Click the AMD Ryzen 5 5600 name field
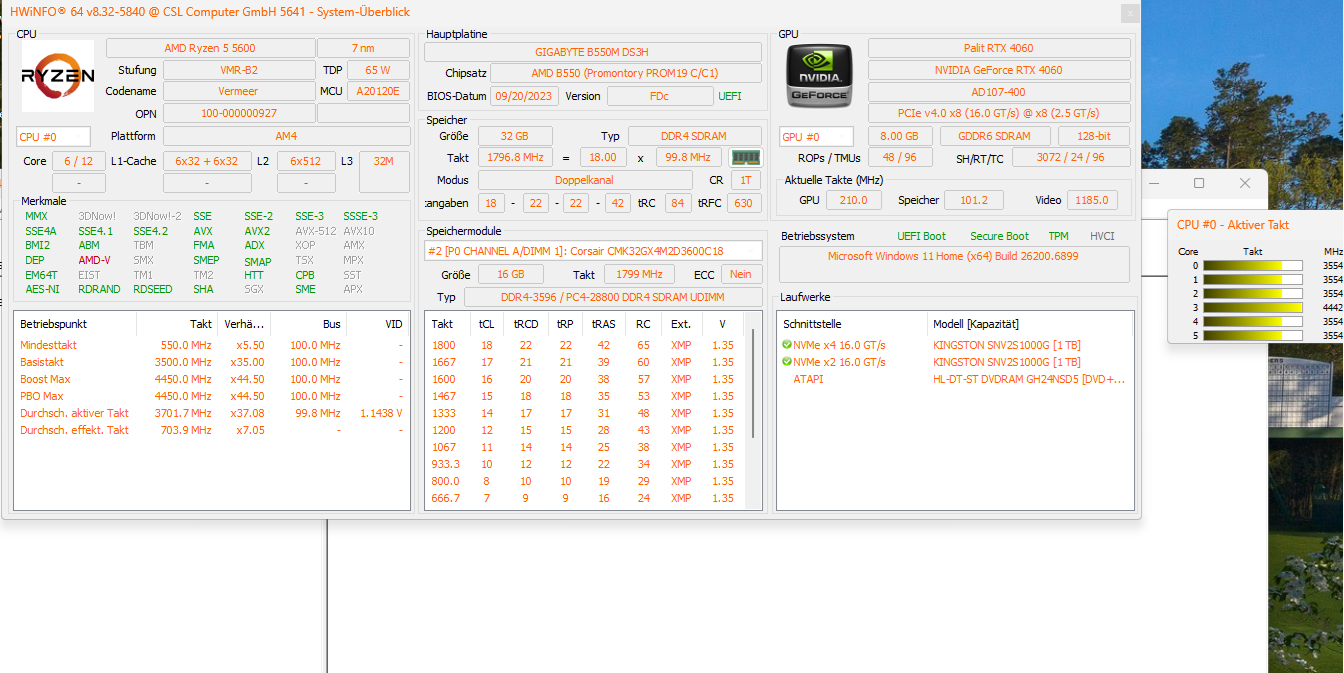 pos(210,48)
